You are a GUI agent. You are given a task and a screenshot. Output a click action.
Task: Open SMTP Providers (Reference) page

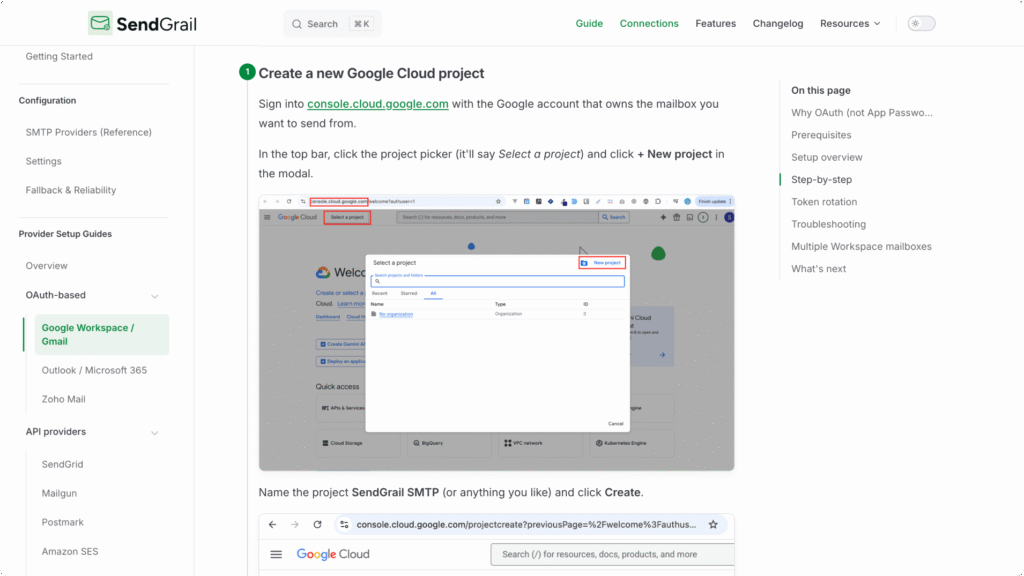coord(88,132)
